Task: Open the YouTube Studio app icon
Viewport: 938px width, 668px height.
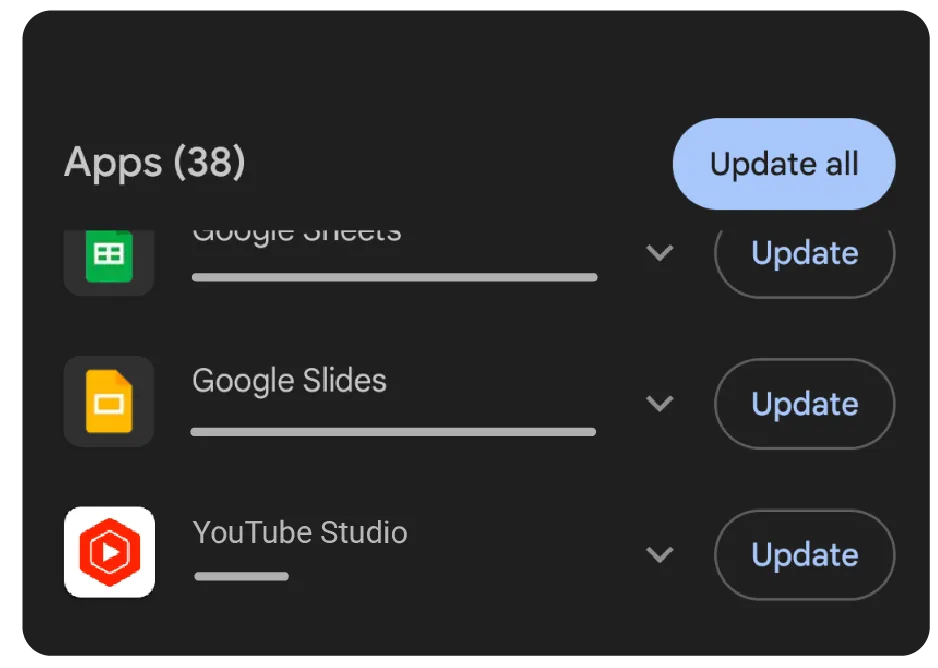Action: pyautogui.click(x=109, y=552)
